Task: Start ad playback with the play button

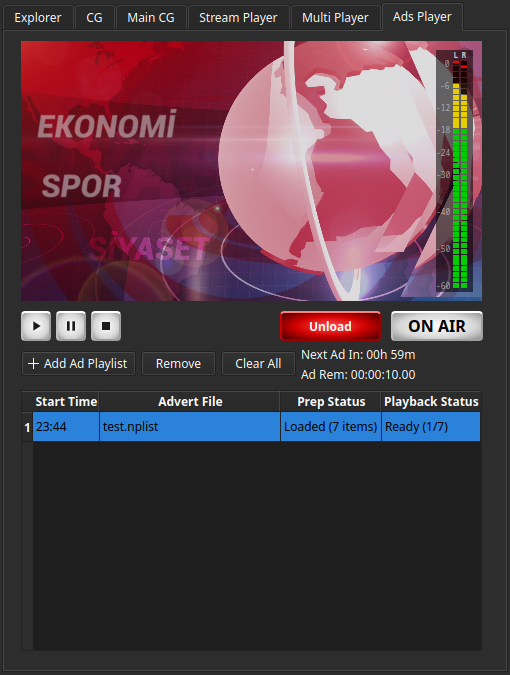Action: click(x=36, y=326)
